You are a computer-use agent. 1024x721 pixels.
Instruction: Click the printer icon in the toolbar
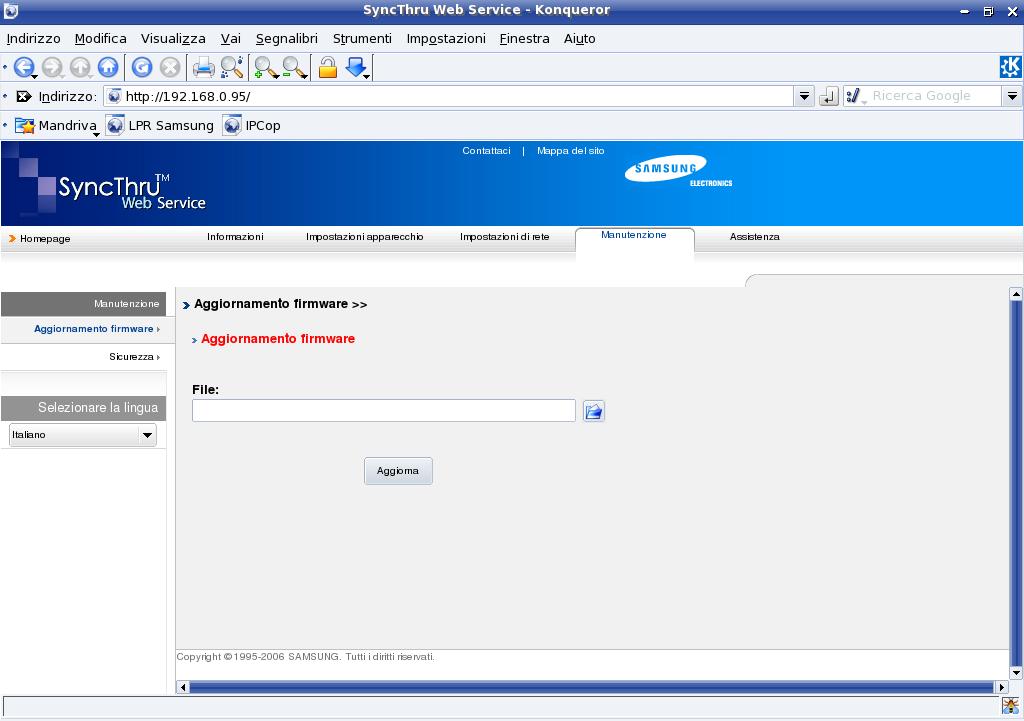[x=203, y=67]
